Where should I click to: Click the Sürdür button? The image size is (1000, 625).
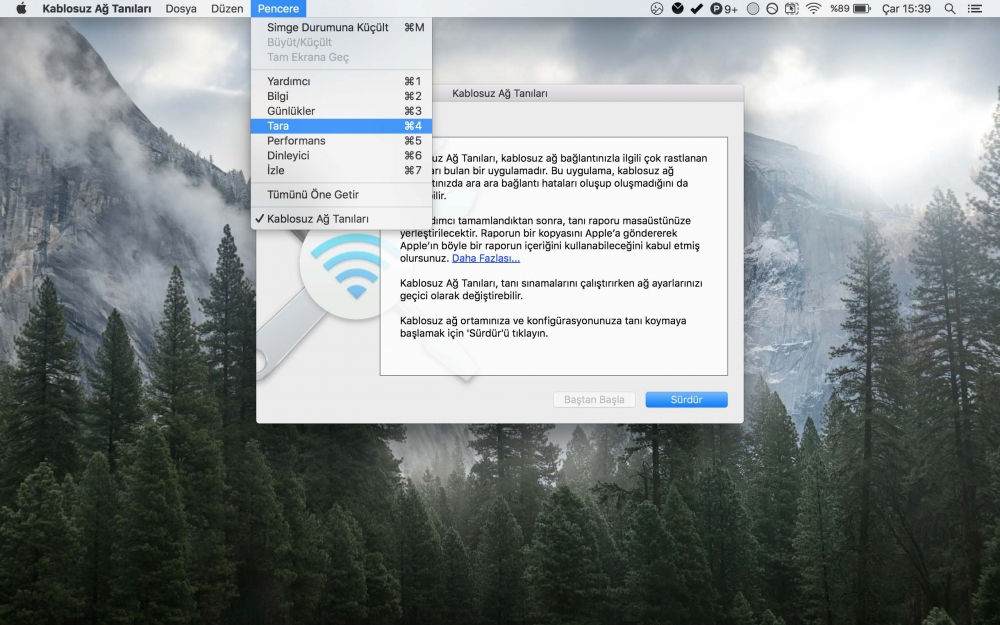point(686,400)
